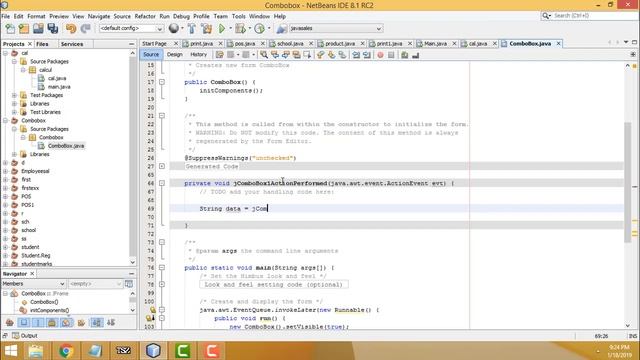Toggle Sort by Source in Navigator
This screenshot has width=640, height=360.
point(111,322)
